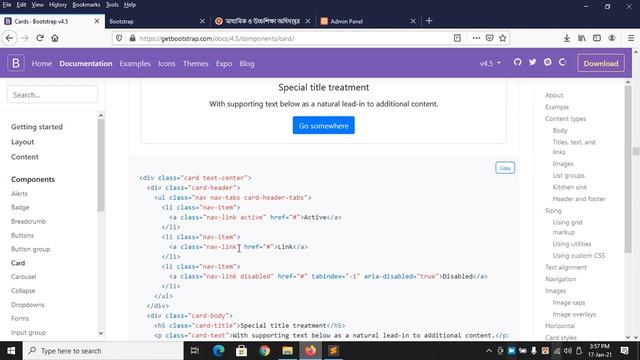This screenshot has height=360, width=640.
Task: Open the v4.5 version dropdown
Action: (490, 63)
